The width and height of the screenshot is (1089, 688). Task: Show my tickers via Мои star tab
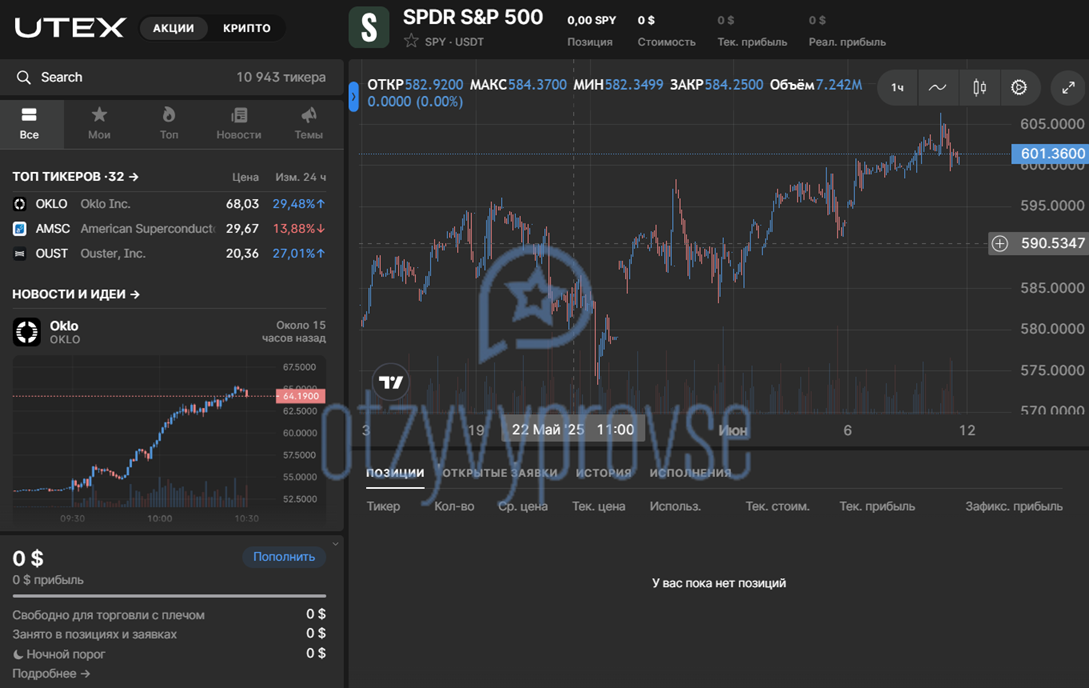99,124
